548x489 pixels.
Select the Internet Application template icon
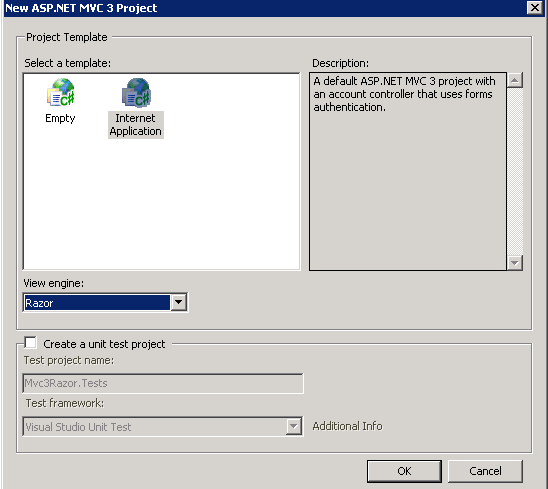[x=136, y=92]
